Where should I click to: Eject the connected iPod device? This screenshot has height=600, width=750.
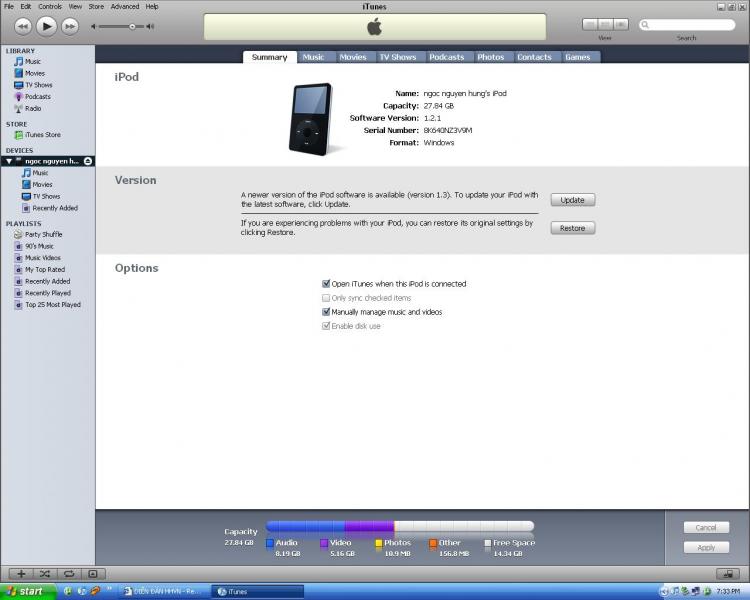pyautogui.click(x=88, y=160)
